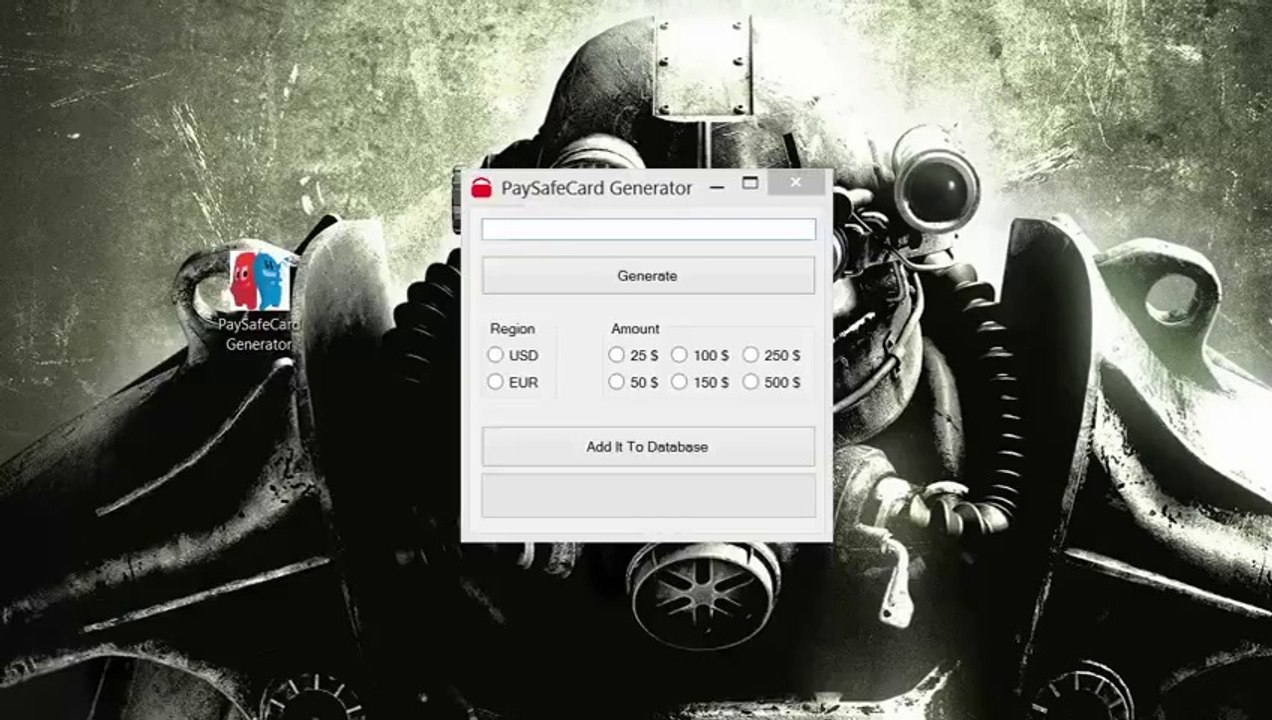
Task: Click the Region group label
Action: pos(512,328)
